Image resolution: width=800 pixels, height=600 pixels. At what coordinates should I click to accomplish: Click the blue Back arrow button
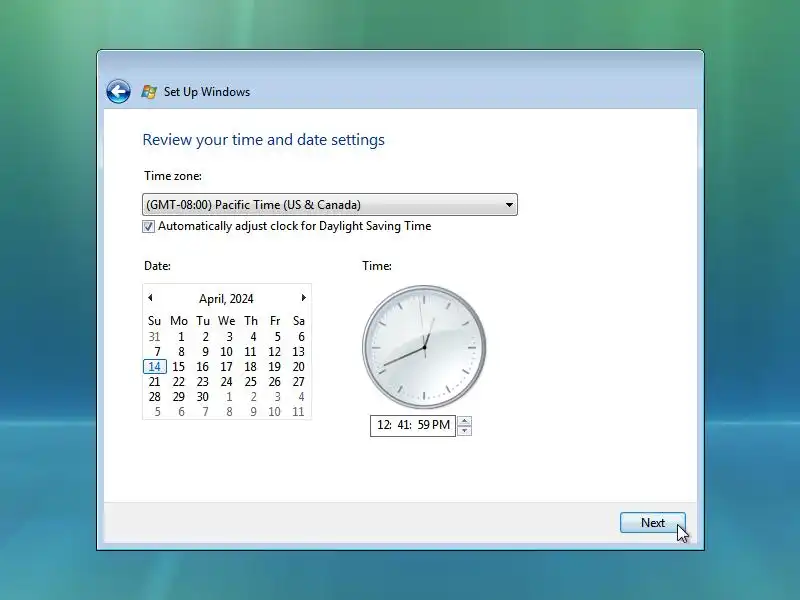tap(118, 92)
